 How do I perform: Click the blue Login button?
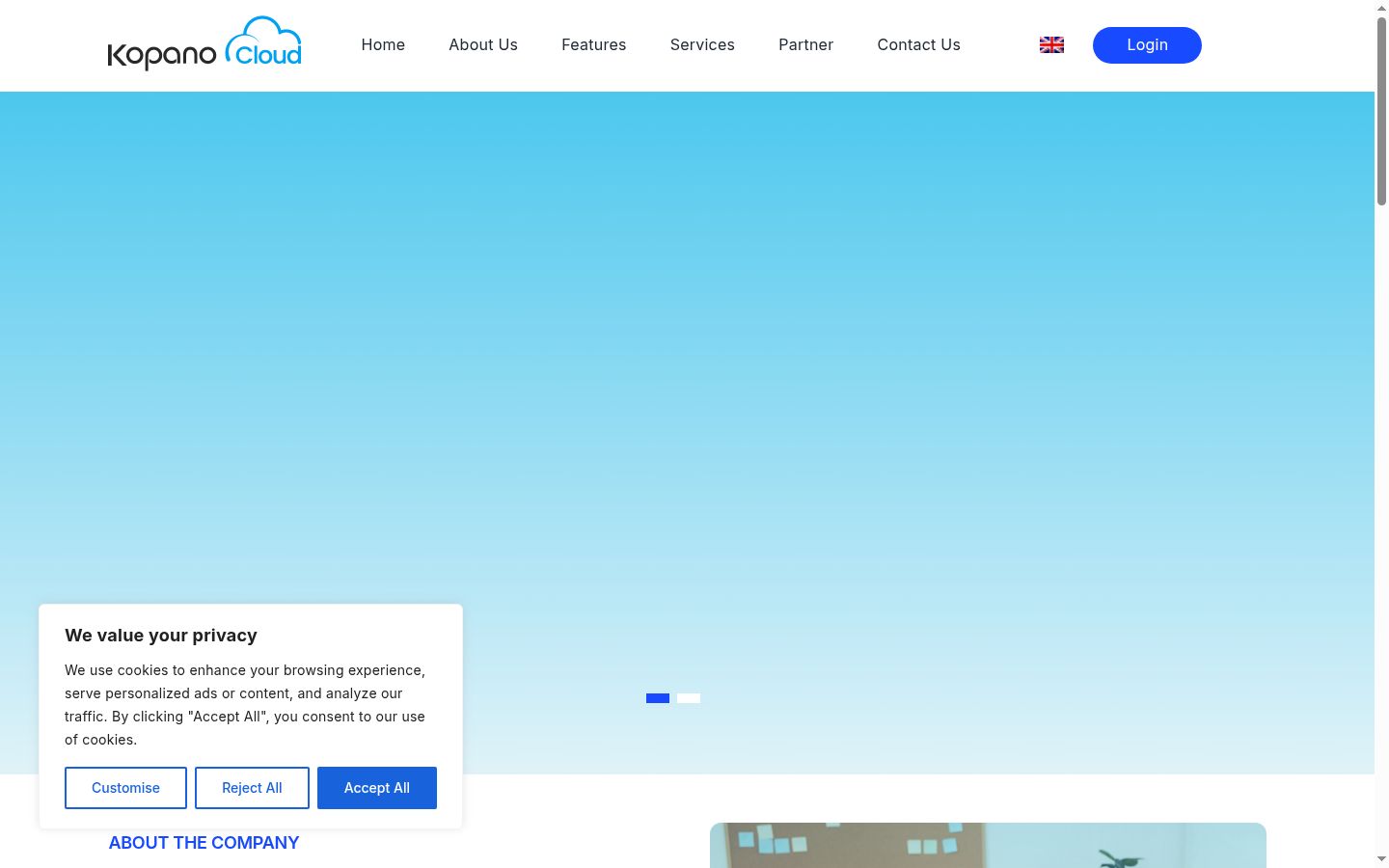pyautogui.click(x=1147, y=45)
